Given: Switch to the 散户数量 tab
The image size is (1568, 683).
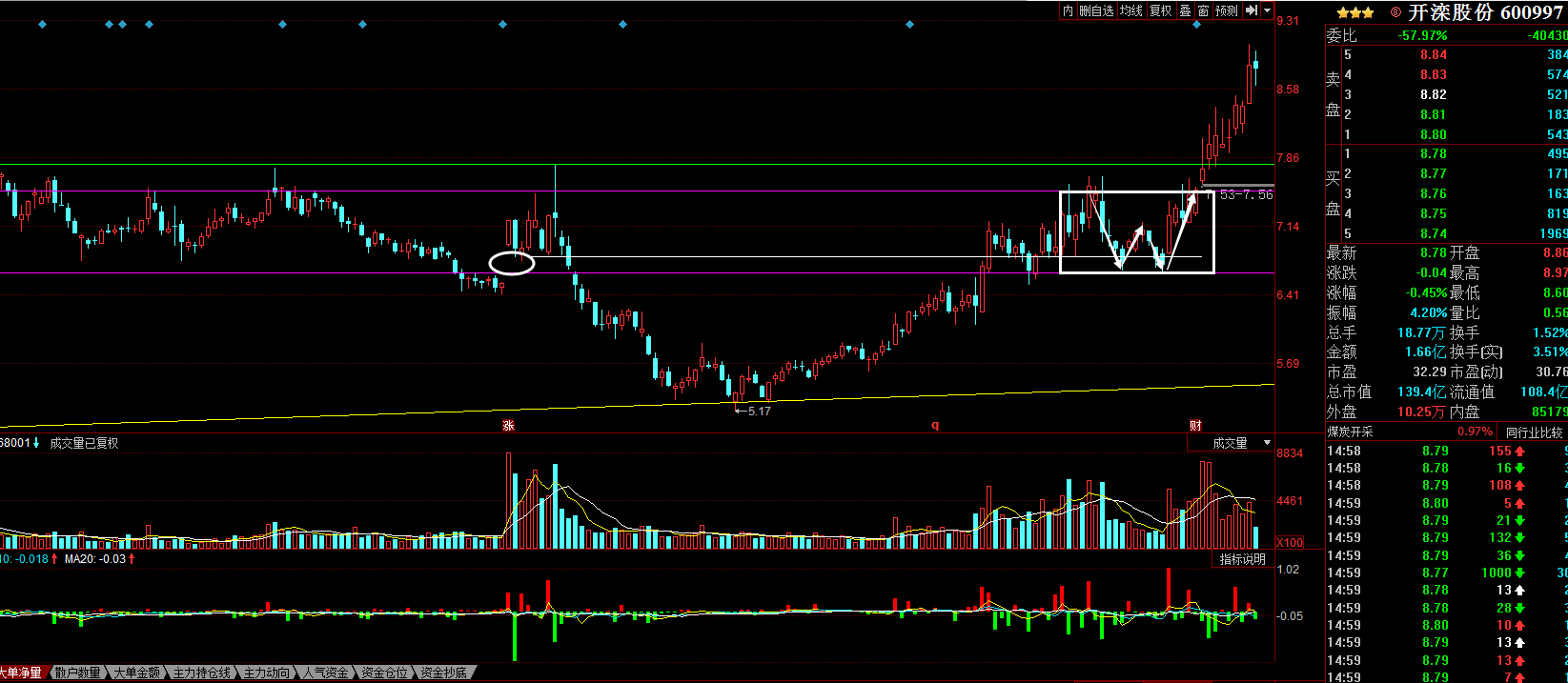Looking at the screenshot, I should pos(77,673).
